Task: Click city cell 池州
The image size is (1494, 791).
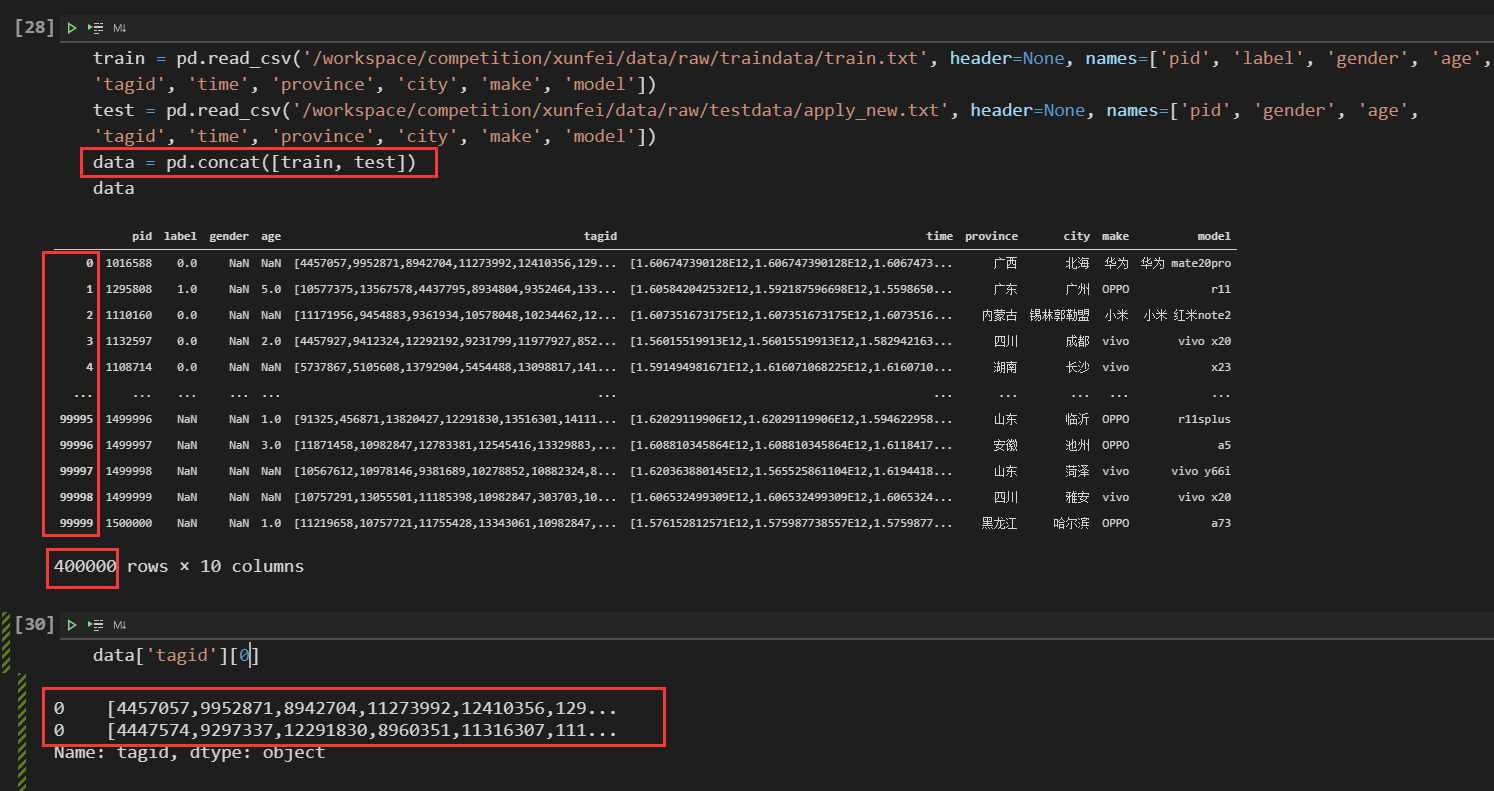Action: [1078, 445]
